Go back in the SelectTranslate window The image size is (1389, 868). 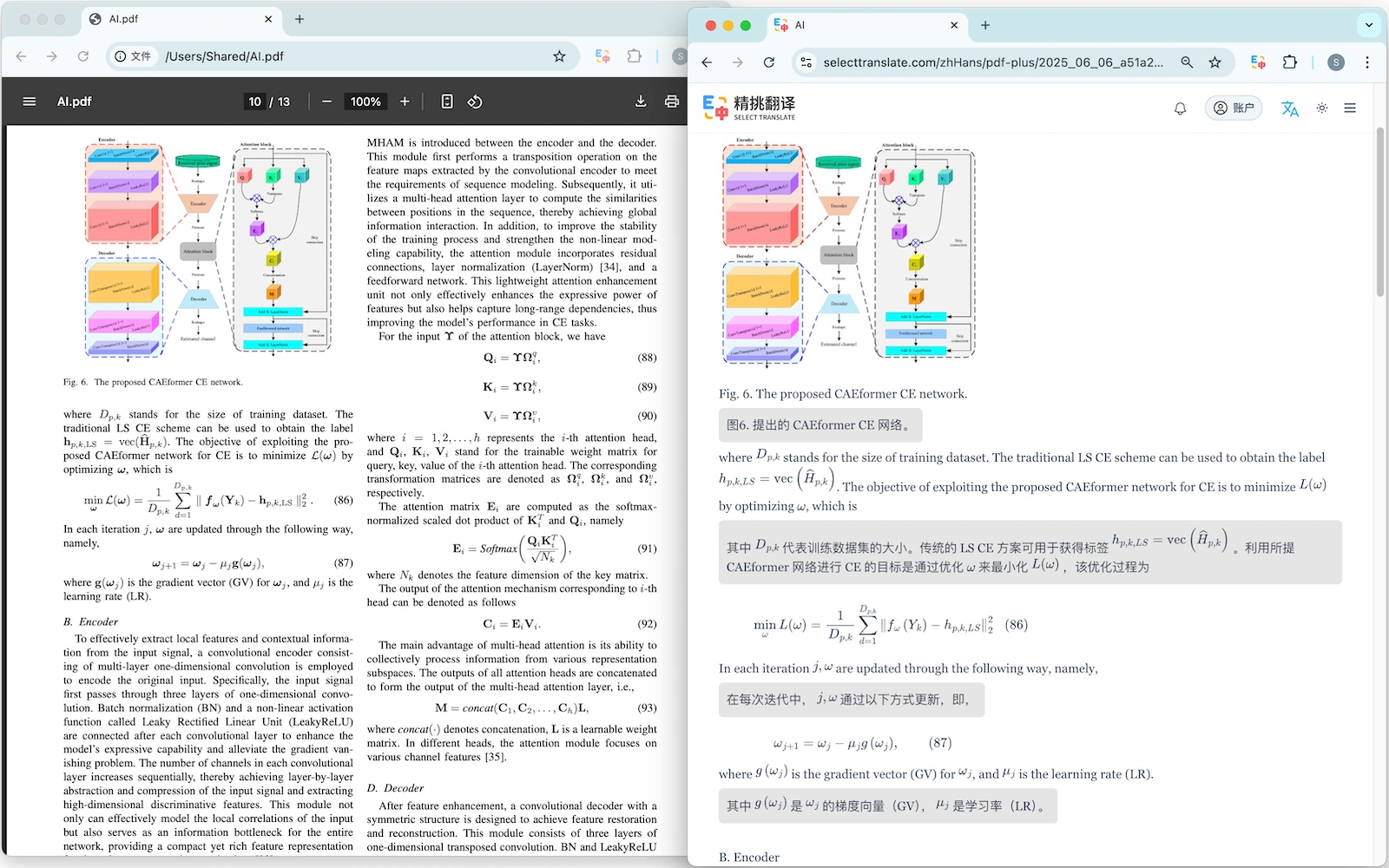(x=707, y=62)
